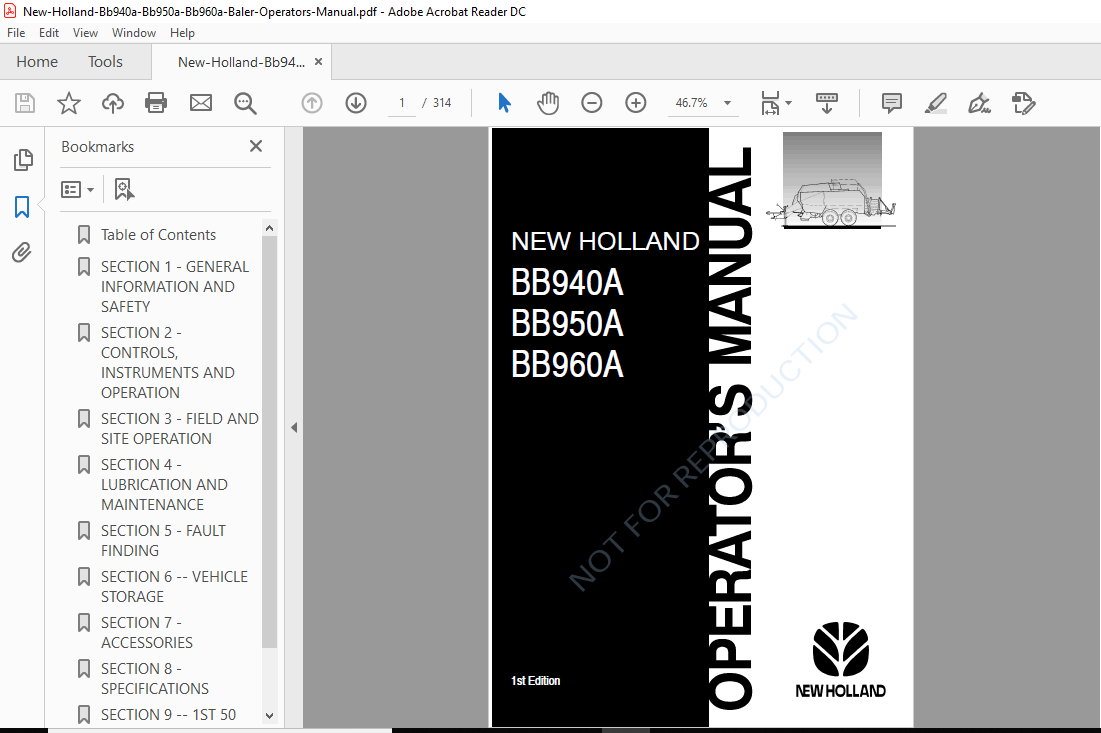
Task: Zoom in with plus button
Action: coord(635,103)
